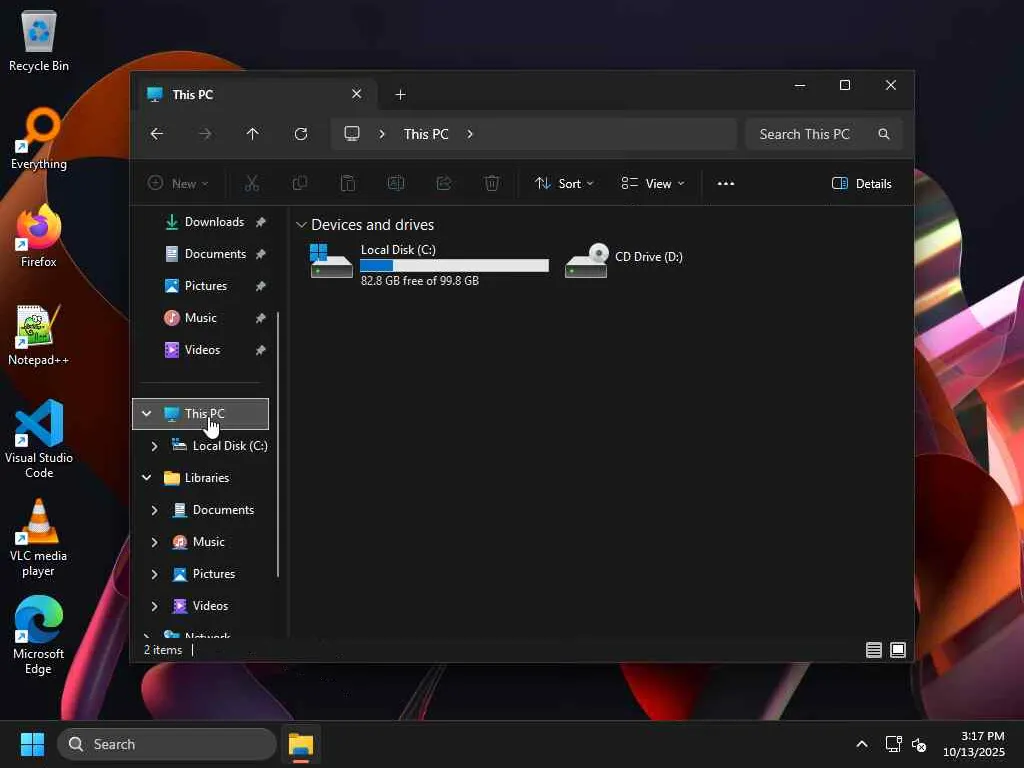
Task: Click the Search This PC field
Action: pos(824,134)
